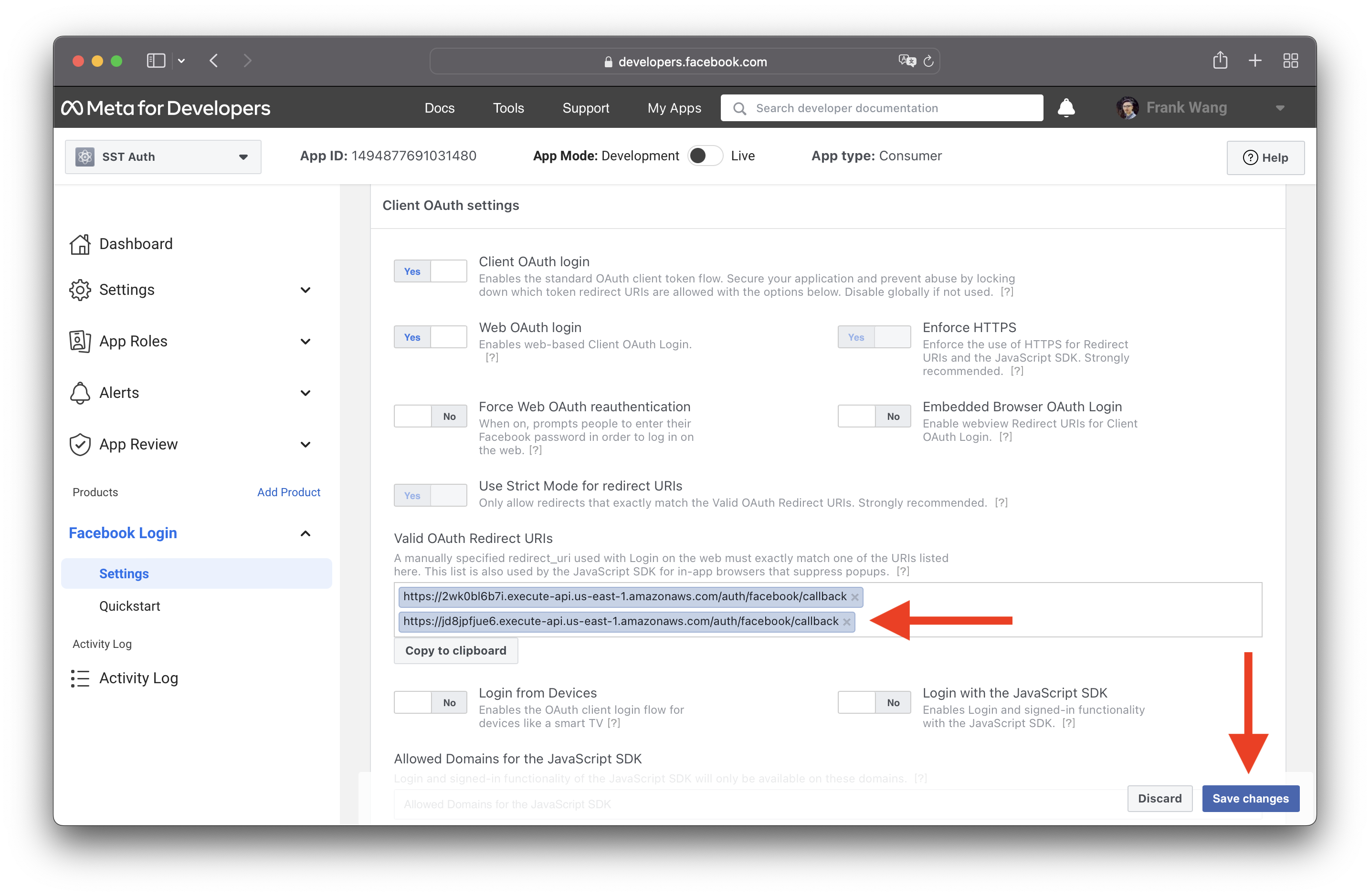The width and height of the screenshot is (1370, 896).
Task: Click the Help button
Action: click(1265, 157)
